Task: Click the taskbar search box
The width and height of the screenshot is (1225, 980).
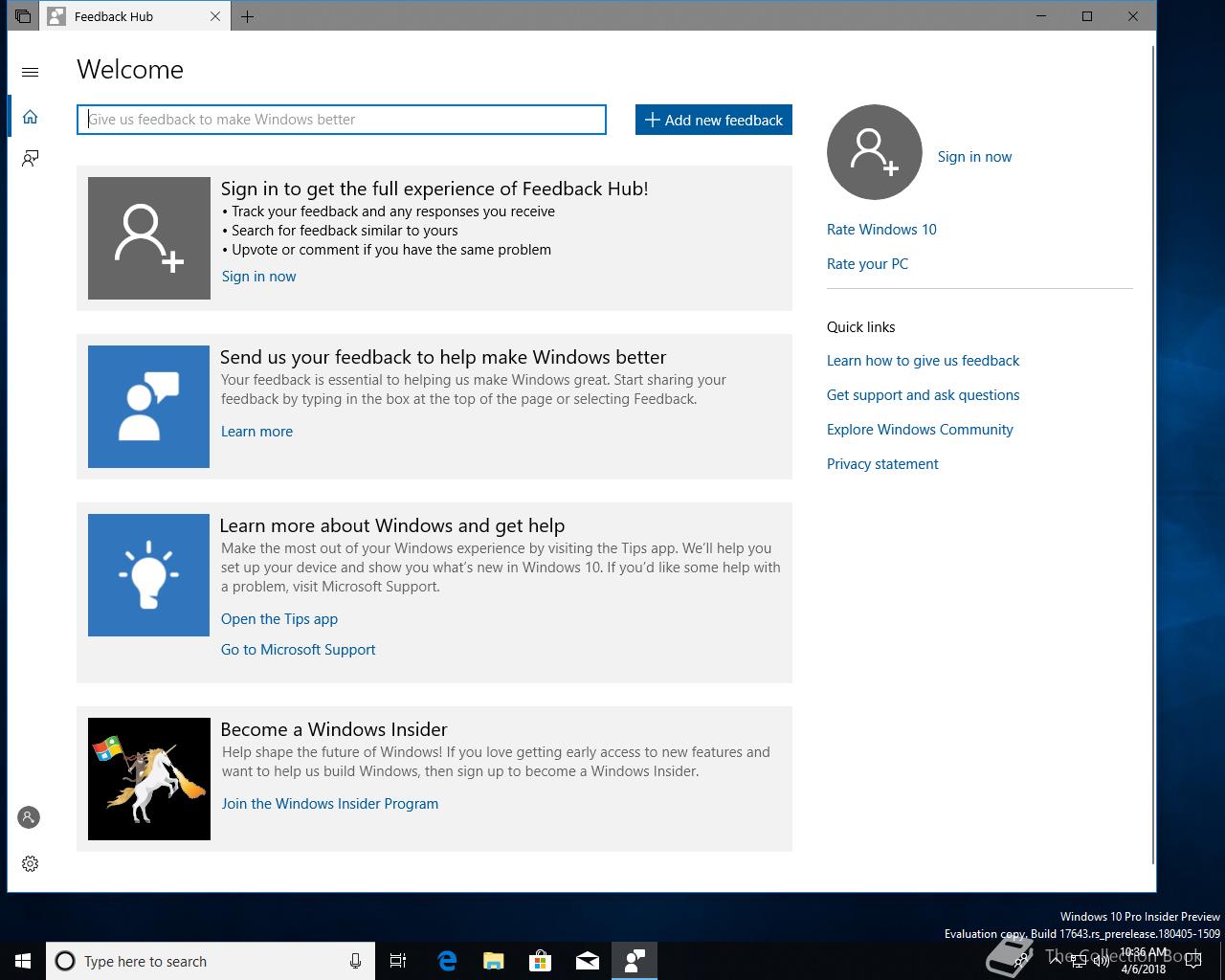Action: click(x=210, y=961)
